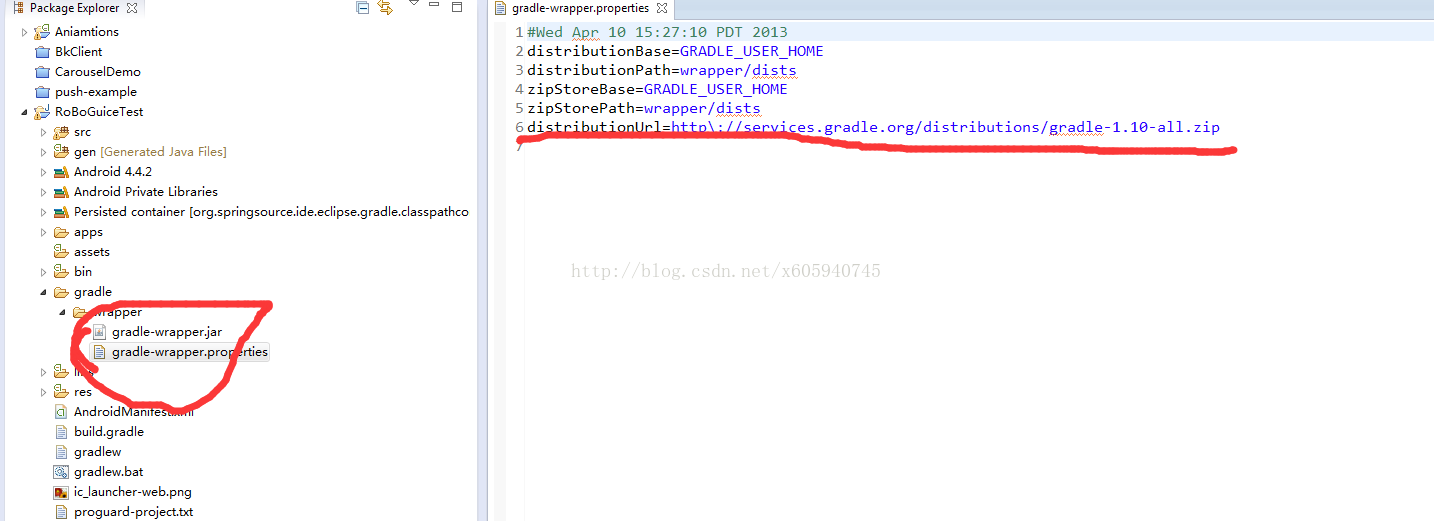Click the push-example closed project icon
The image size is (1434, 521).
[42, 92]
